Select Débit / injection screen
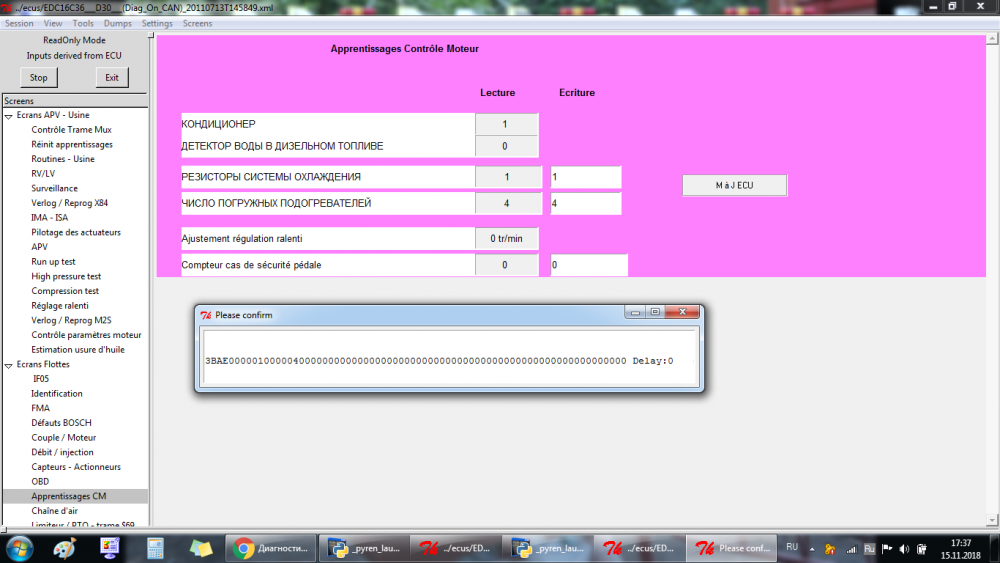 tap(62, 452)
